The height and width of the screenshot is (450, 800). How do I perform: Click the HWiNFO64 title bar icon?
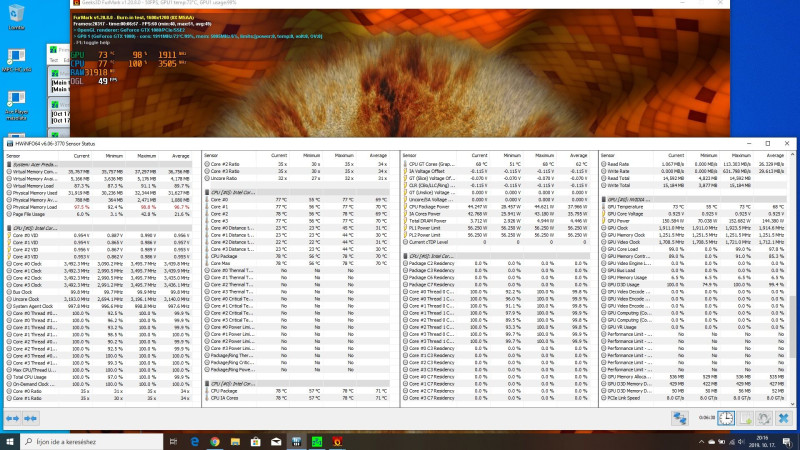tap(10, 144)
